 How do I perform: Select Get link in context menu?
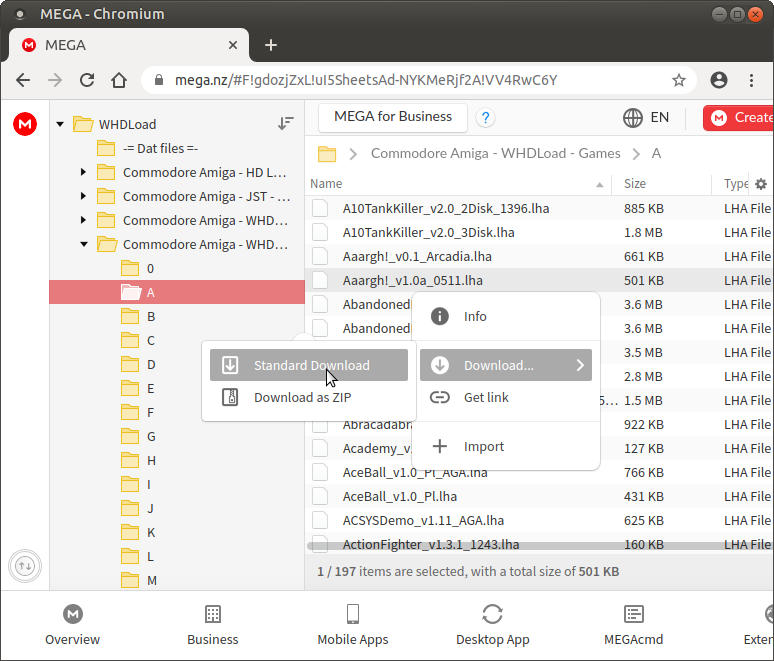pos(486,397)
